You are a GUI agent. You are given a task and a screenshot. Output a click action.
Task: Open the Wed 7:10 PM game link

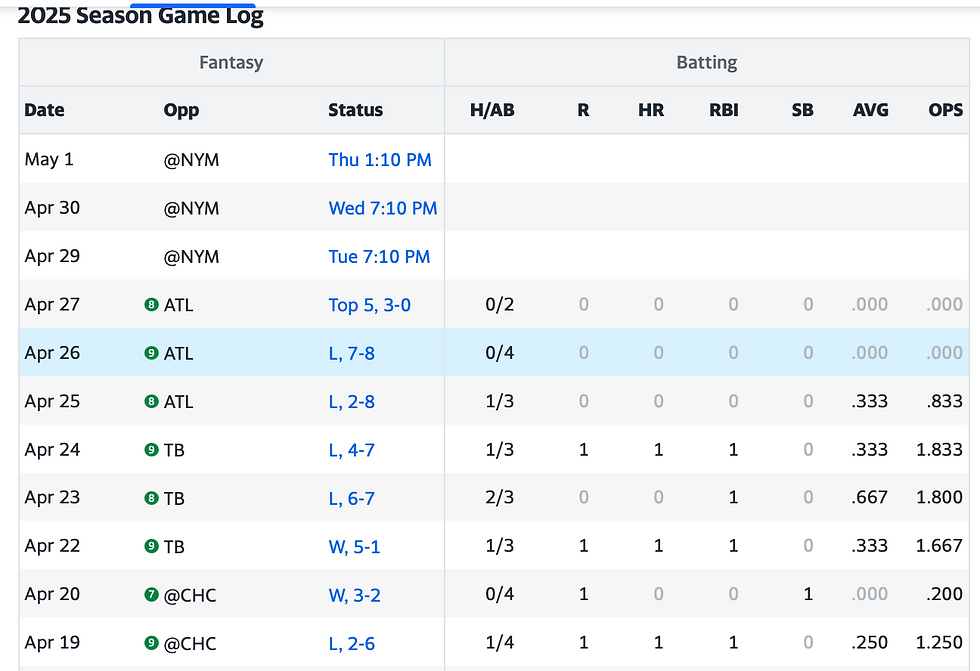(383, 208)
